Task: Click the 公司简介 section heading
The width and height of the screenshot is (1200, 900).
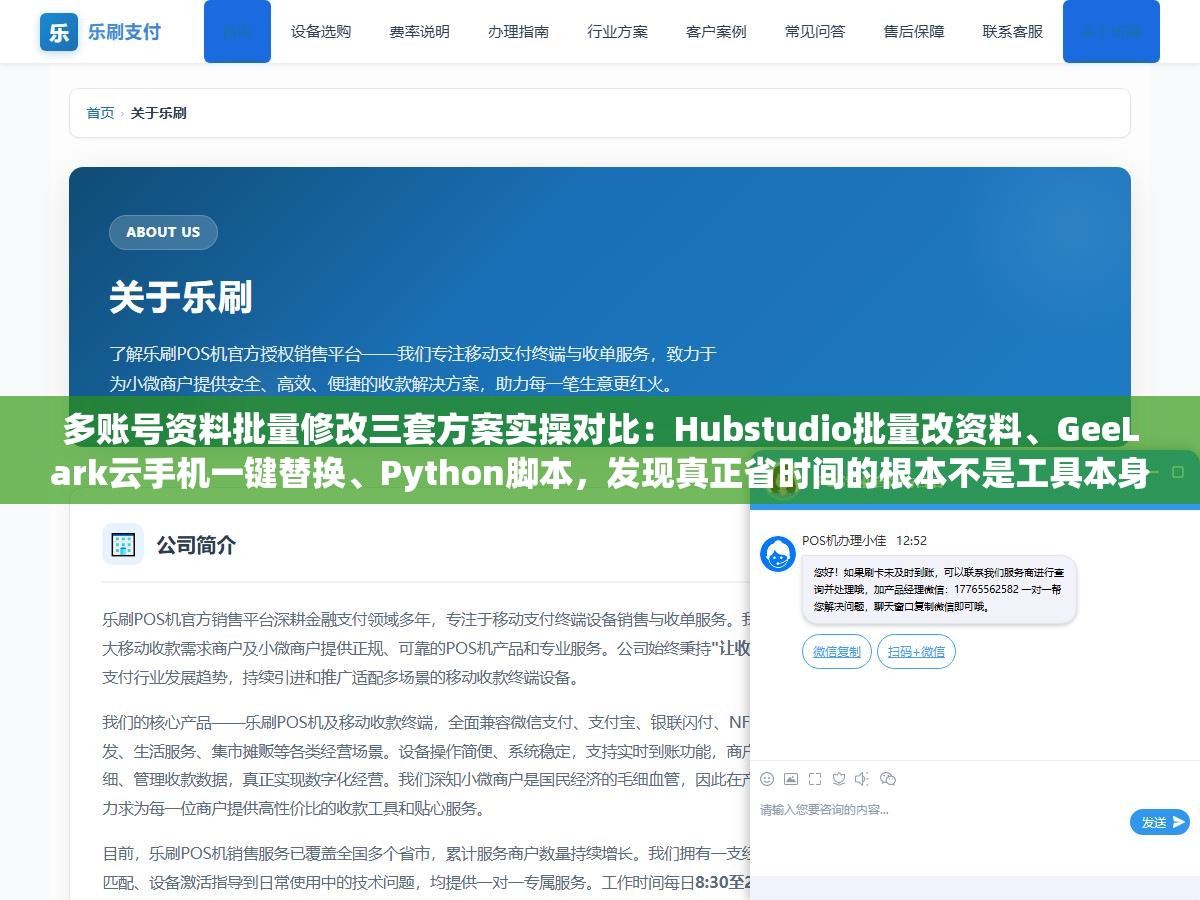Action: coord(196,545)
